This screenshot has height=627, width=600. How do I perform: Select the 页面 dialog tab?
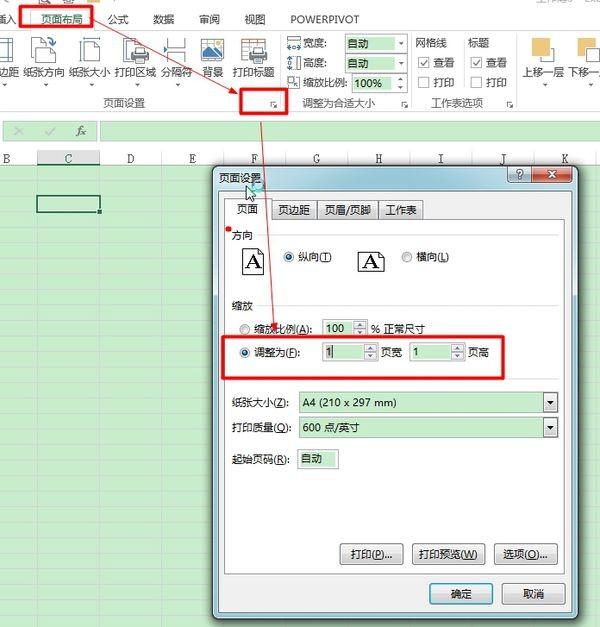pyautogui.click(x=247, y=209)
